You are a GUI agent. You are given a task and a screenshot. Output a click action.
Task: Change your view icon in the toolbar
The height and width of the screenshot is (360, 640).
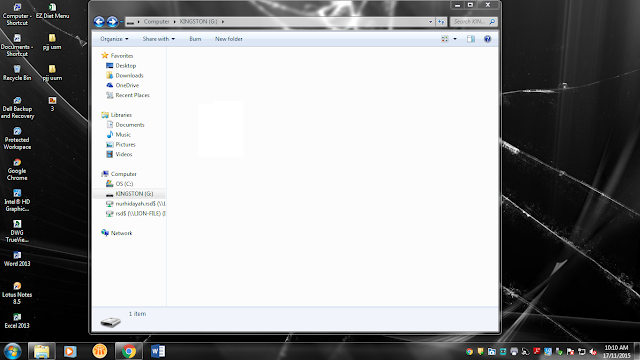(x=445, y=39)
